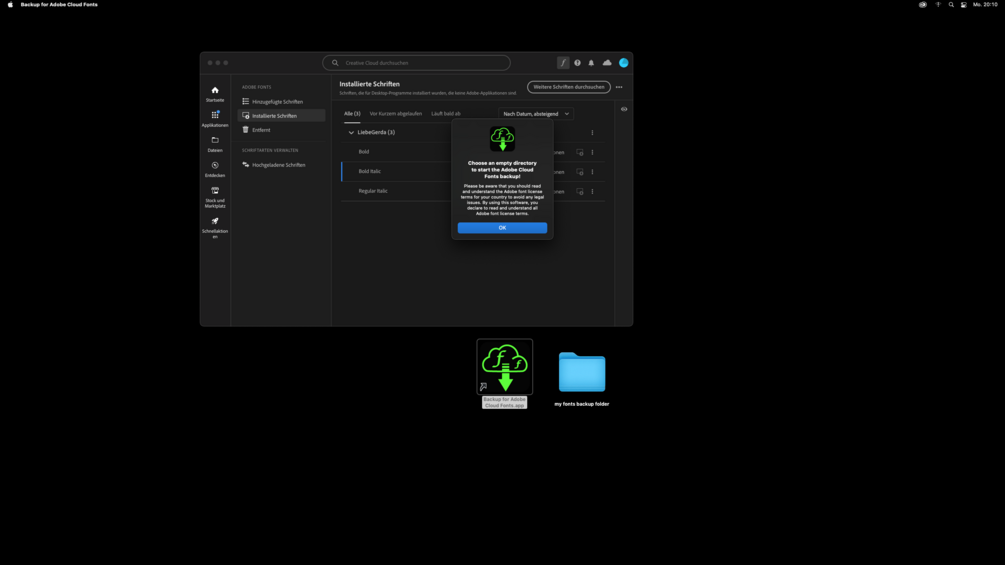This screenshot has height=565, width=1005.
Task: Open the Entfernt trash entry
Action: pyautogui.click(x=281, y=129)
